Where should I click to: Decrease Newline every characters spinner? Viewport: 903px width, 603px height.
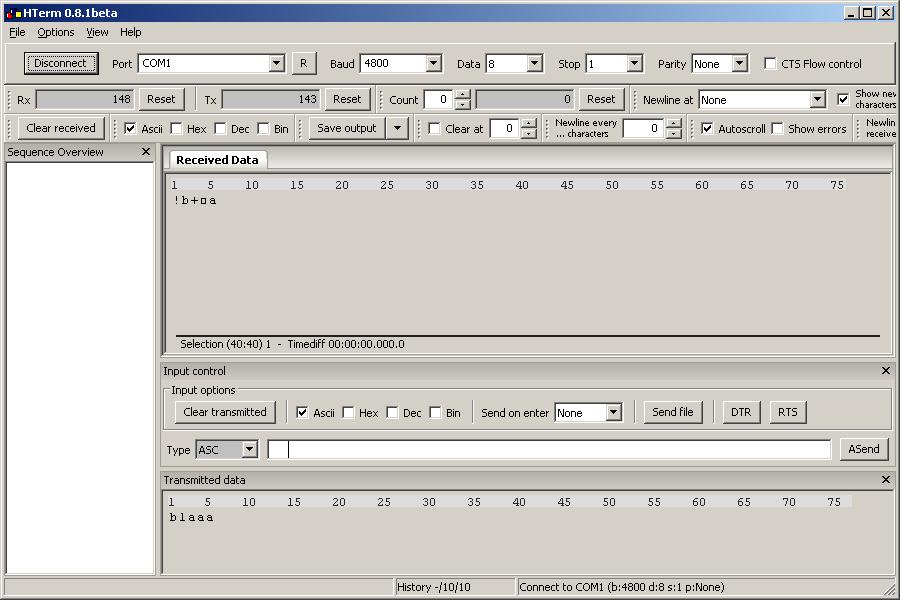674,134
